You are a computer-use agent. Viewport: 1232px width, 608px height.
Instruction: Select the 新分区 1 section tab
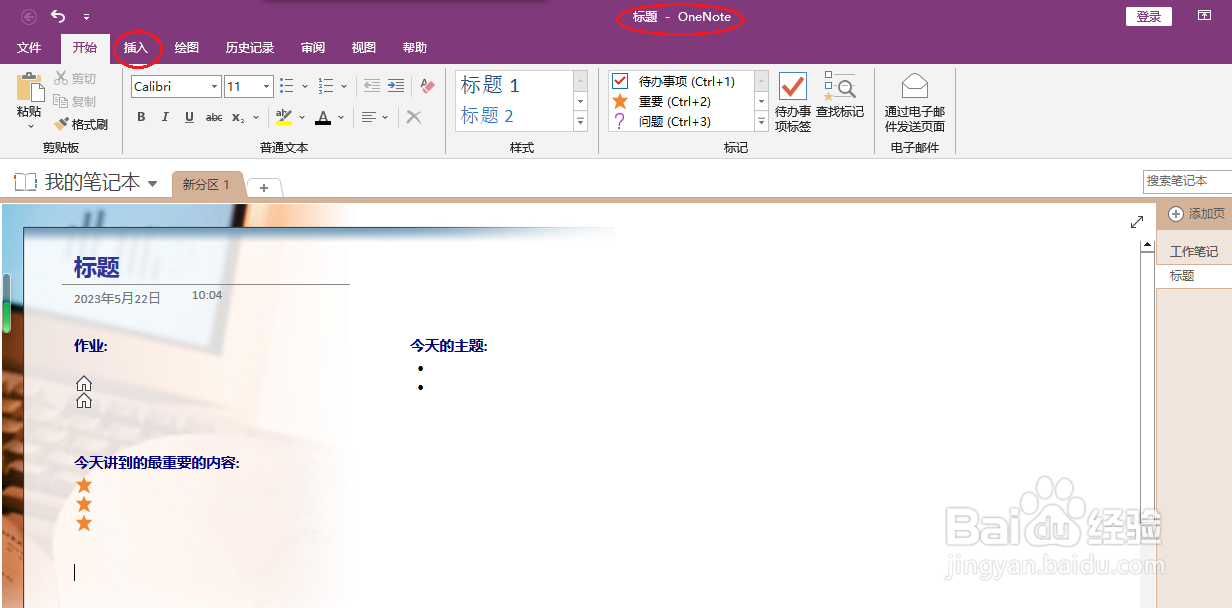207,185
